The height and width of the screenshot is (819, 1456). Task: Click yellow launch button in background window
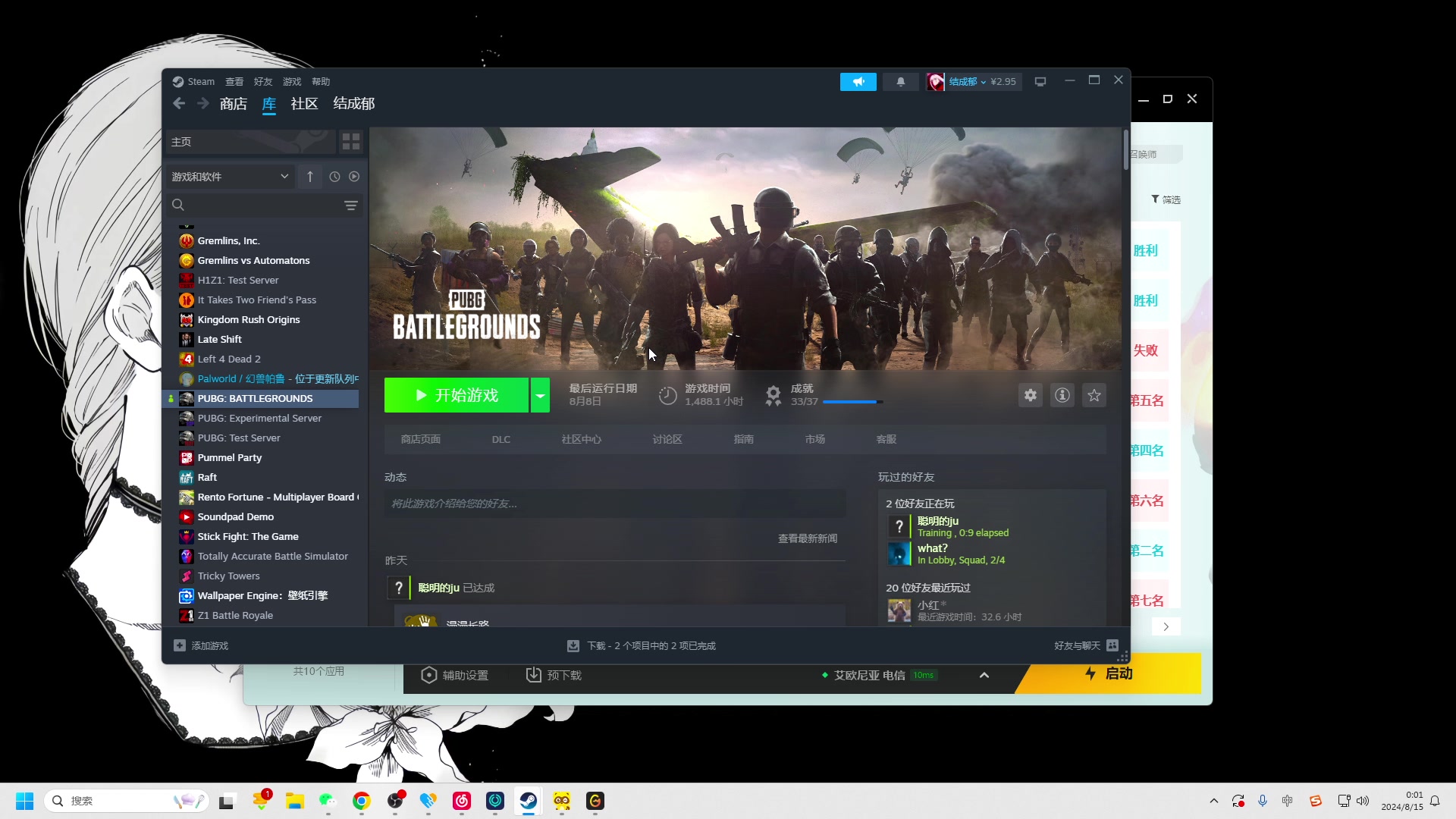(1109, 674)
